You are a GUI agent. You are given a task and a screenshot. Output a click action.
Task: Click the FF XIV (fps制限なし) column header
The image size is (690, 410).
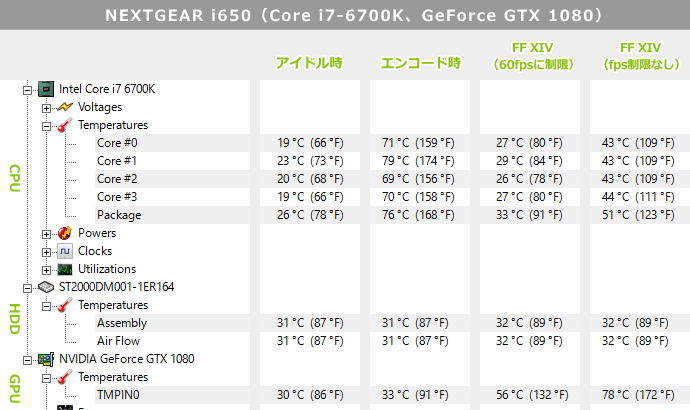coord(641,56)
